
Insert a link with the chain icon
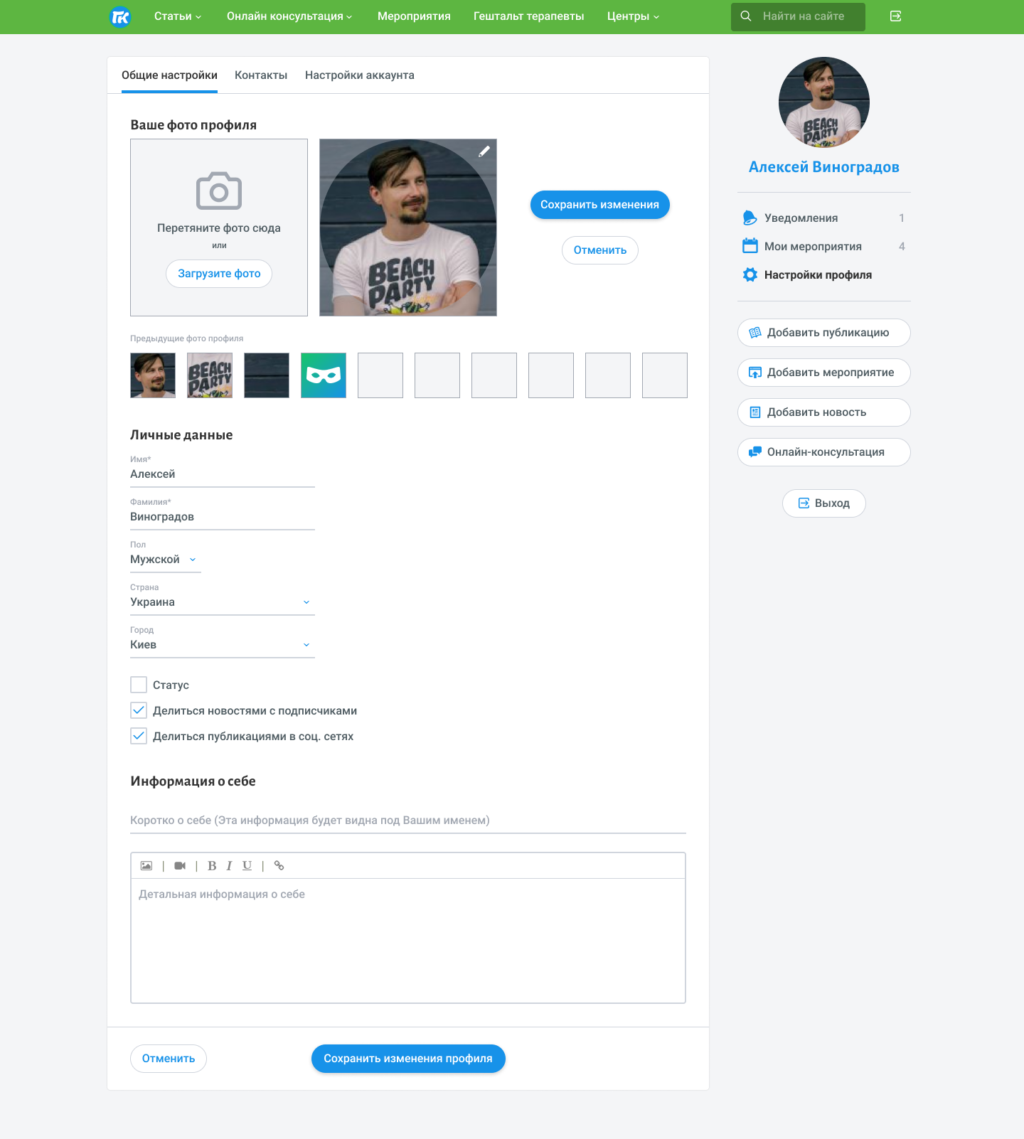(x=279, y=866)
